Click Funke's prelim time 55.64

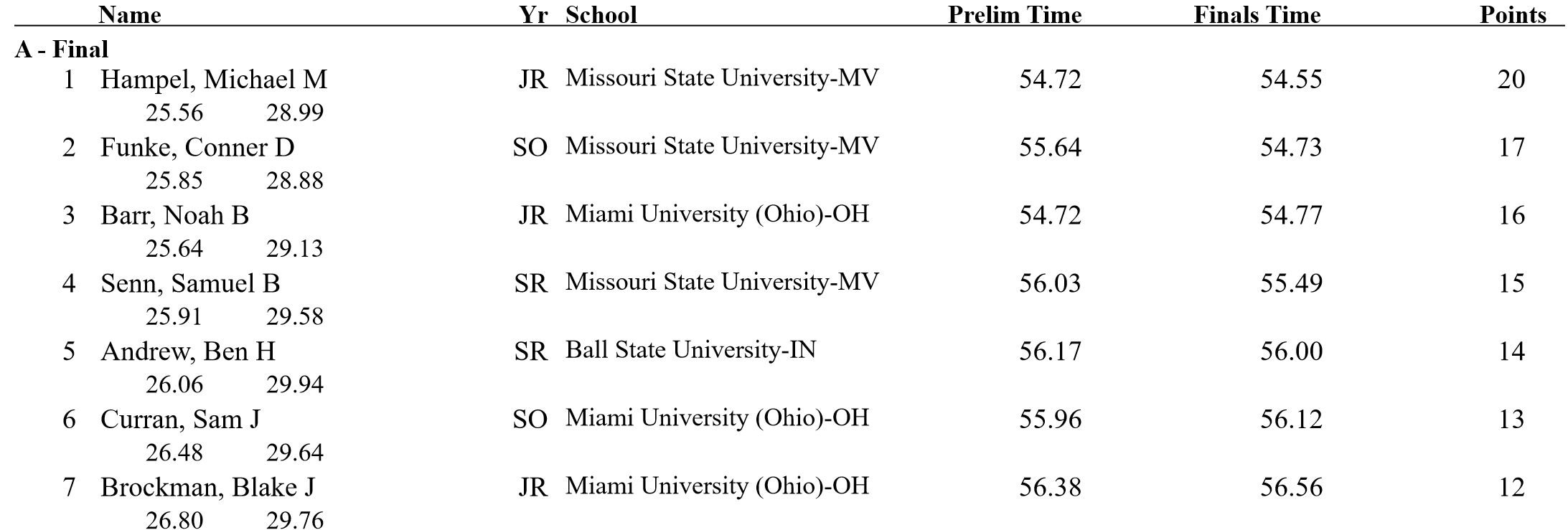tap(1050, 147)
